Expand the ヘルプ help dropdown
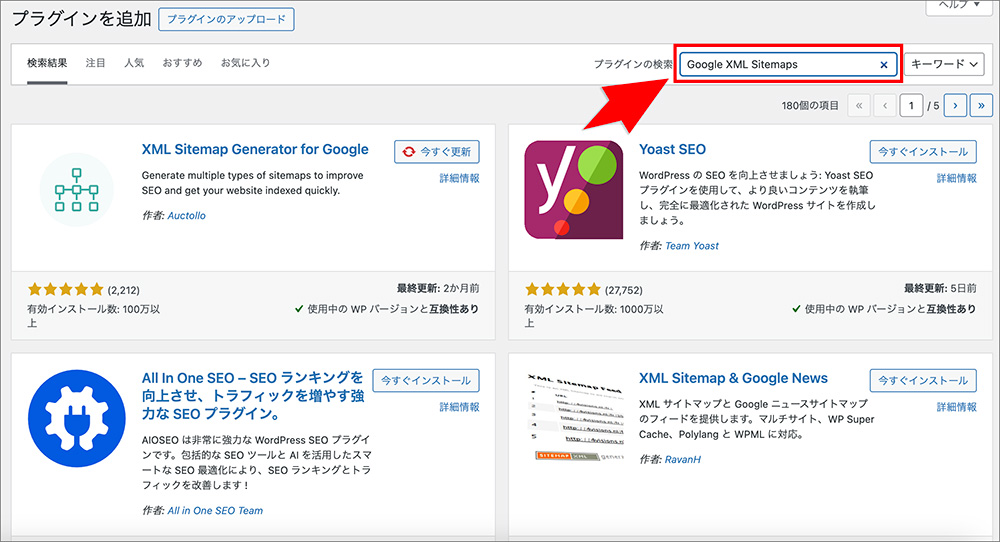Screen dimensions: 1000x542 pyautogui.click(x=959, y=5)
